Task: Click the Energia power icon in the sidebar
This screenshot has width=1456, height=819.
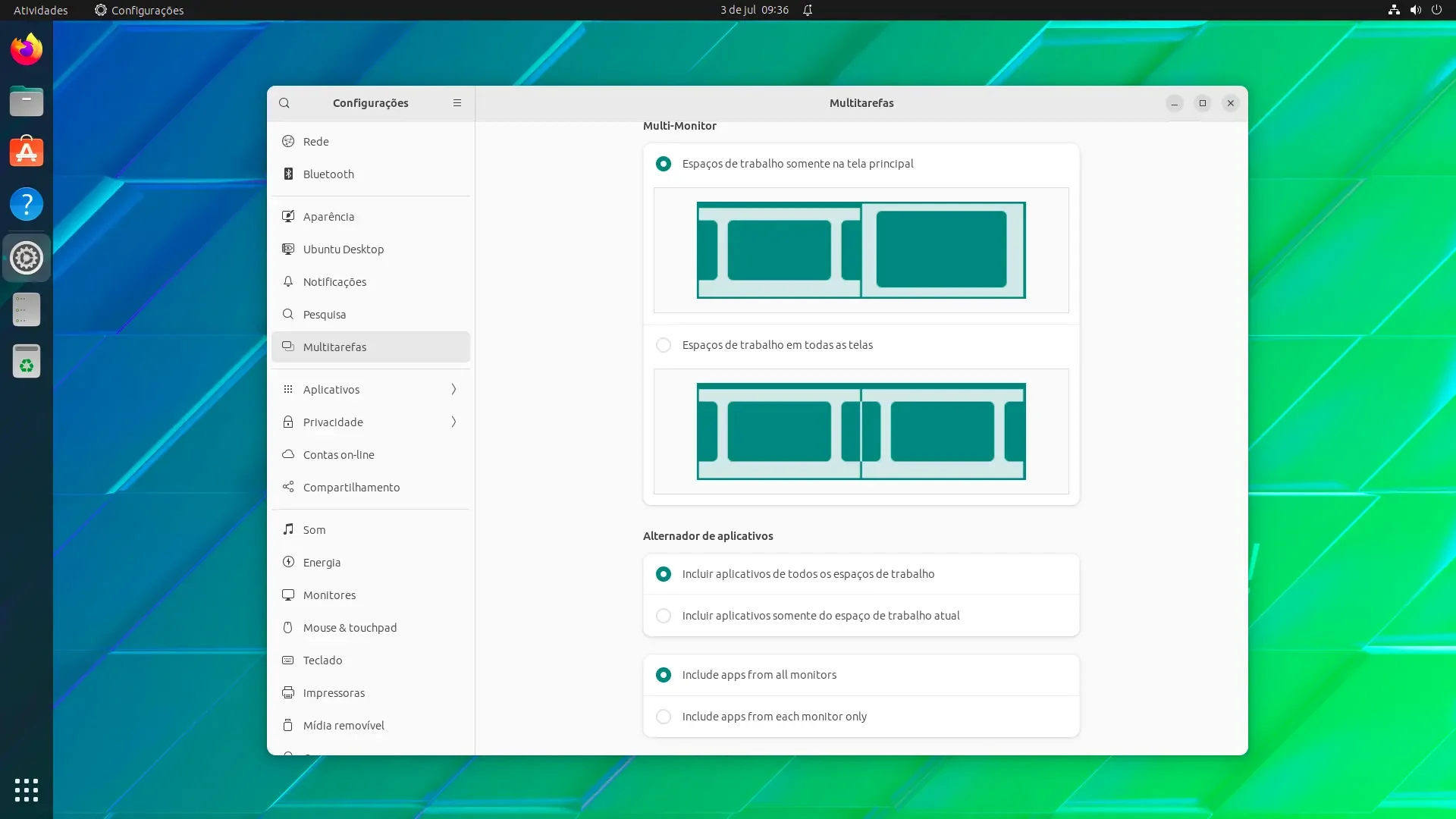Action: coord(288,562)
